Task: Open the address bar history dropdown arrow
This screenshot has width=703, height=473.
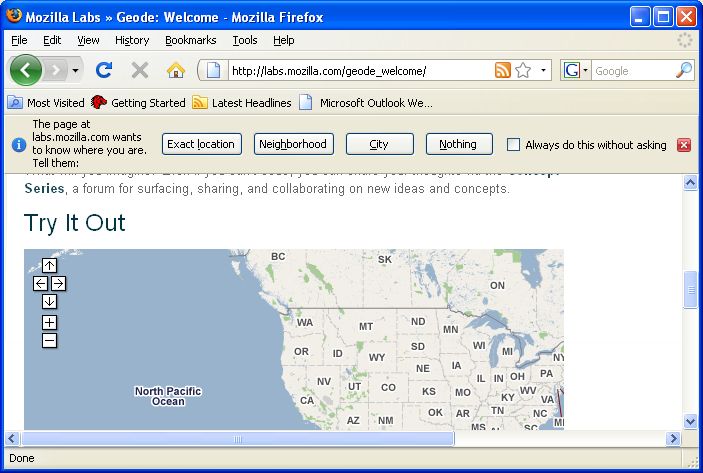Action: [x=543, y=70]
